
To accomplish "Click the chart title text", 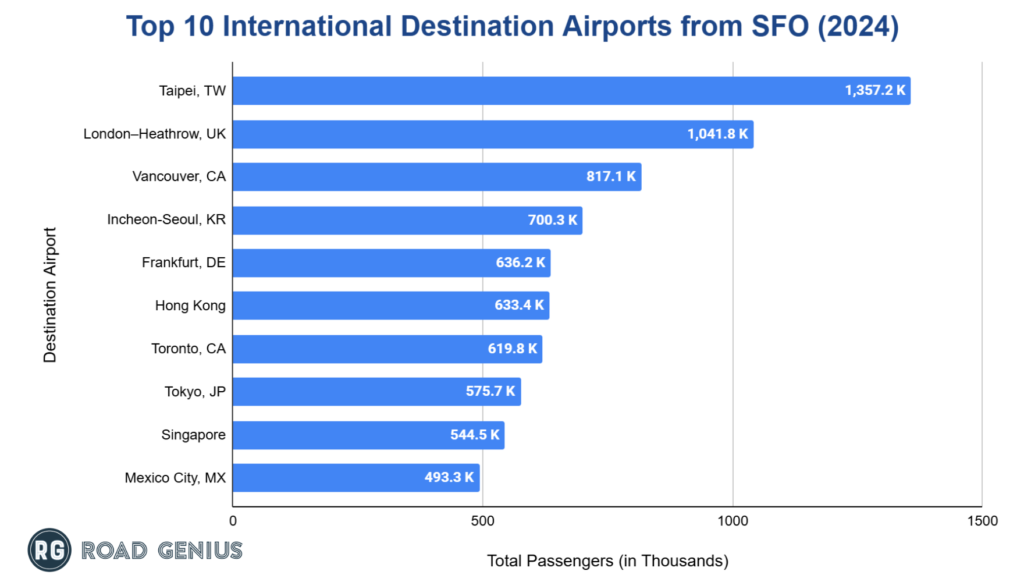I will [x=512, y=28].
